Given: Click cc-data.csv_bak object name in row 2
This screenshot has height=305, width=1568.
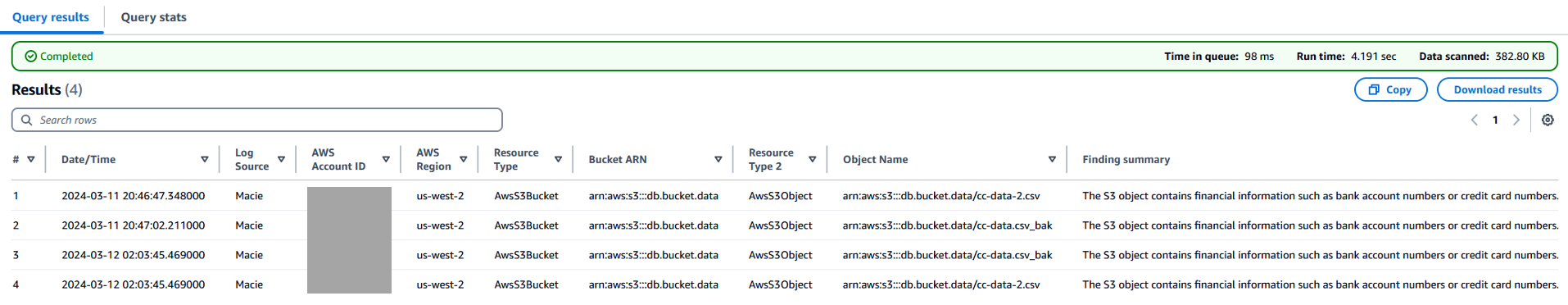Looking at the screenshot, I should (948, 225).
